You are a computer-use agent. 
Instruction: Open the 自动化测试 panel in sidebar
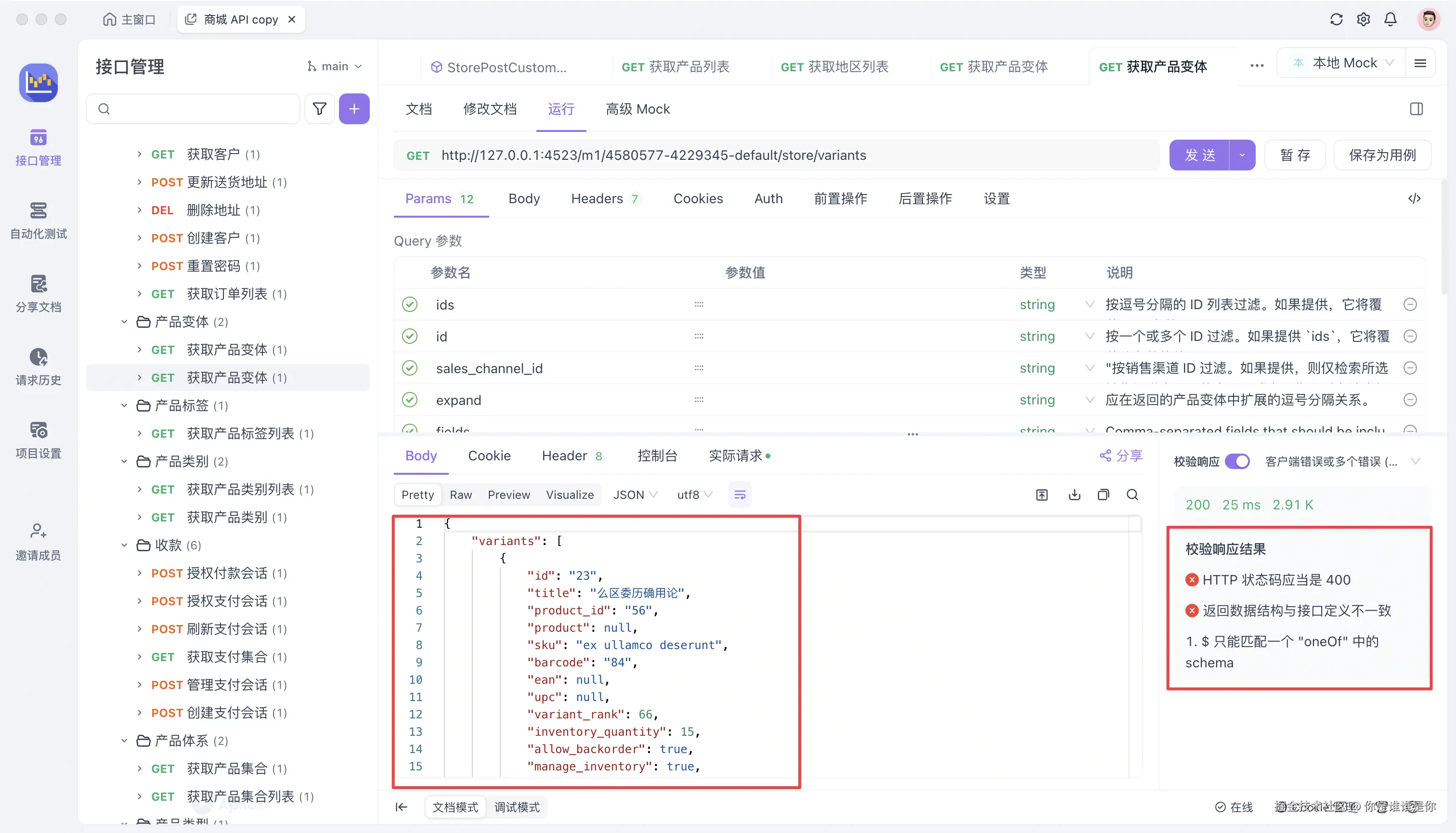click(x=38, y=220)
